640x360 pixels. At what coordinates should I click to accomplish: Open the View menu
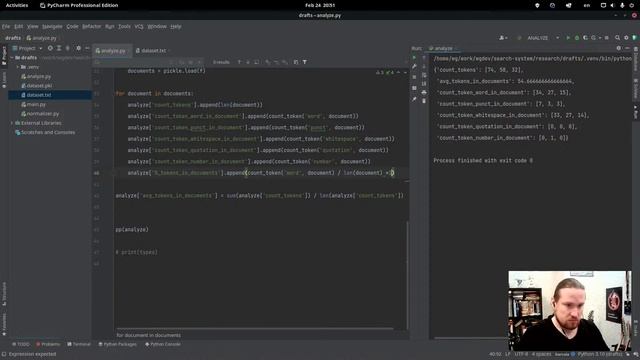(33, 27)
